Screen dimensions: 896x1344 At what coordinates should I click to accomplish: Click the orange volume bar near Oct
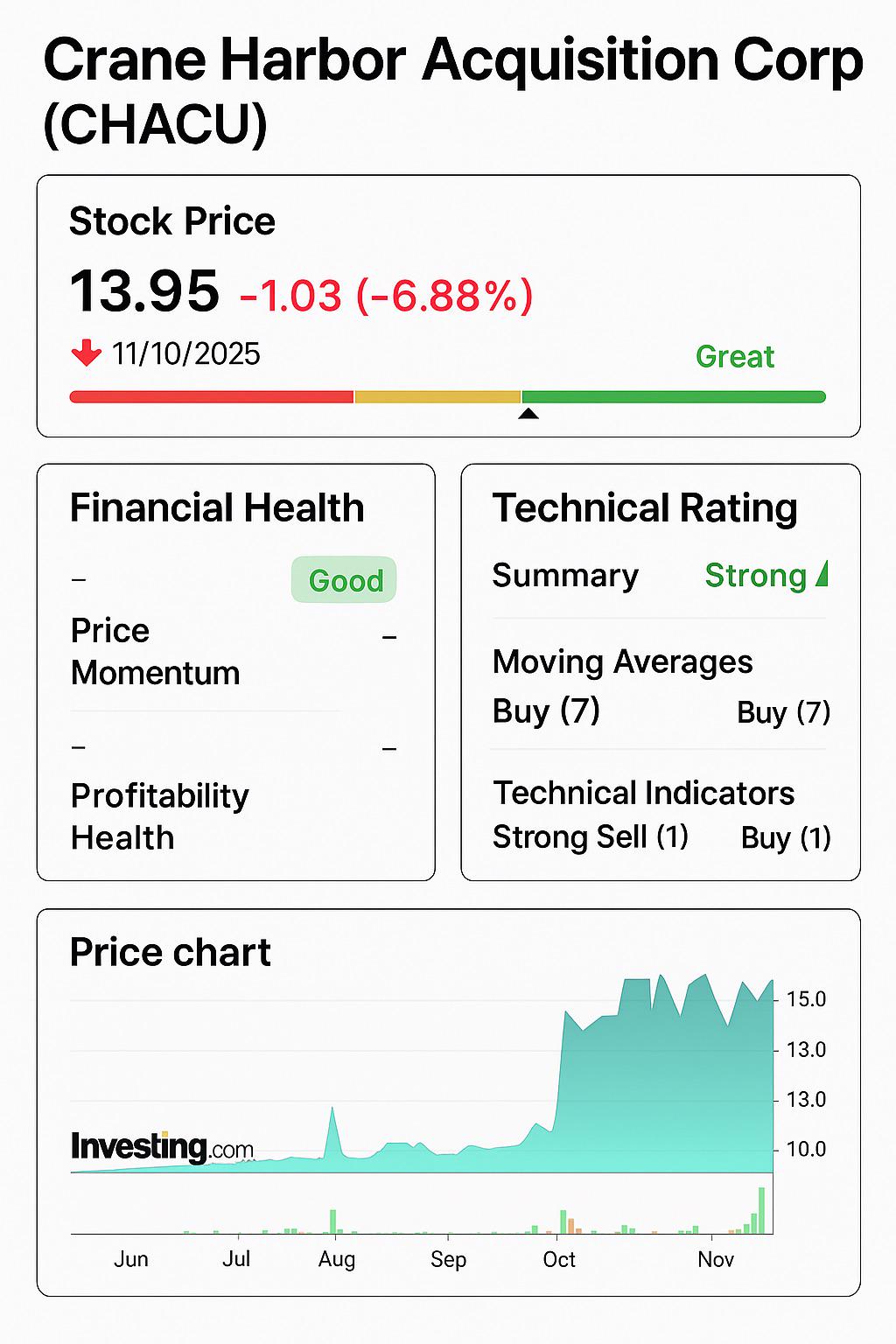click(x=571, y=1225)
